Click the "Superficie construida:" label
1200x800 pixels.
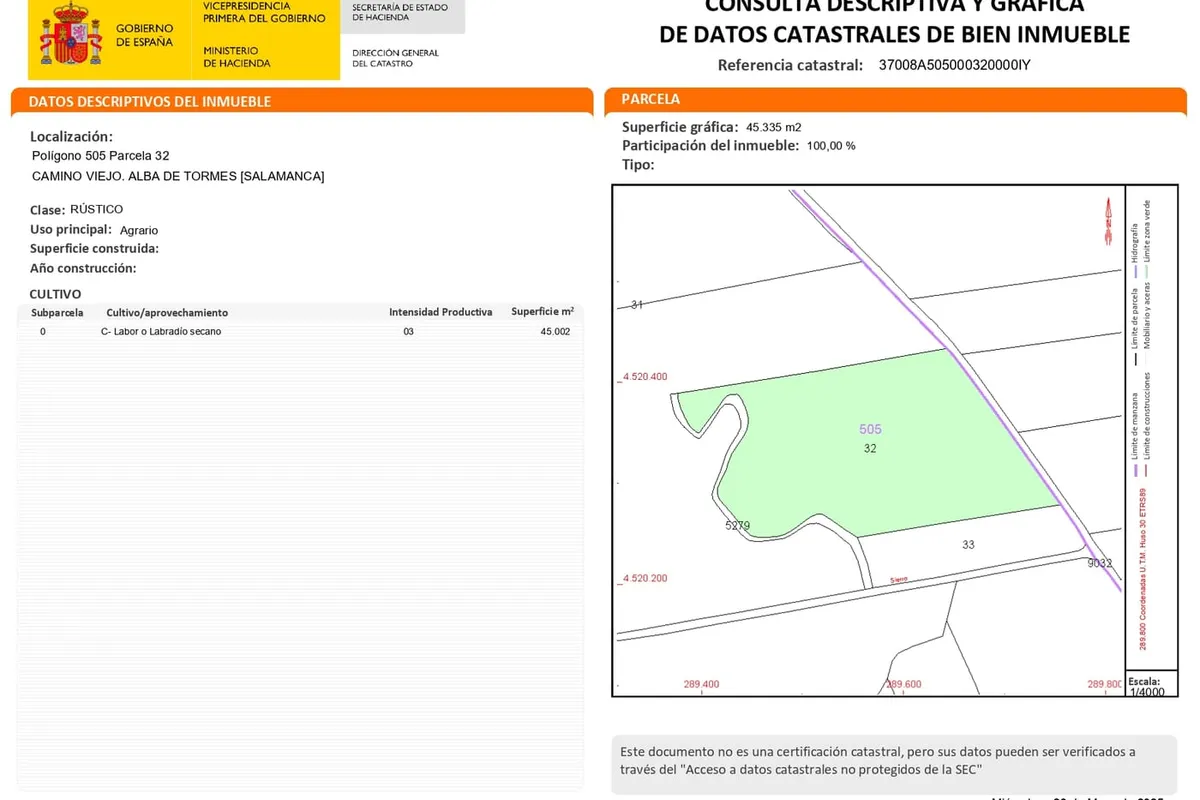(x=94, y=248)
